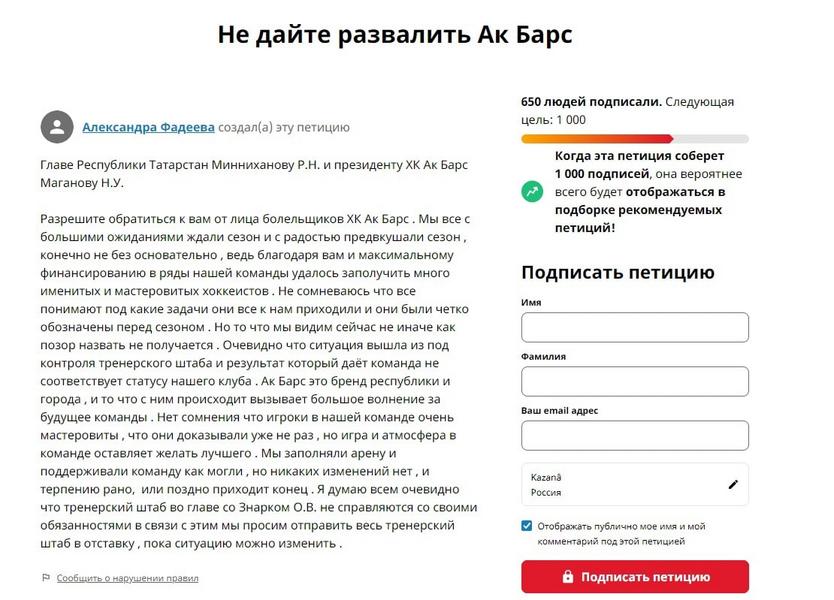Viewport: 834px width, 600px height.
Task: Click the green circular arrow badge icon
Action: point(531,191)
